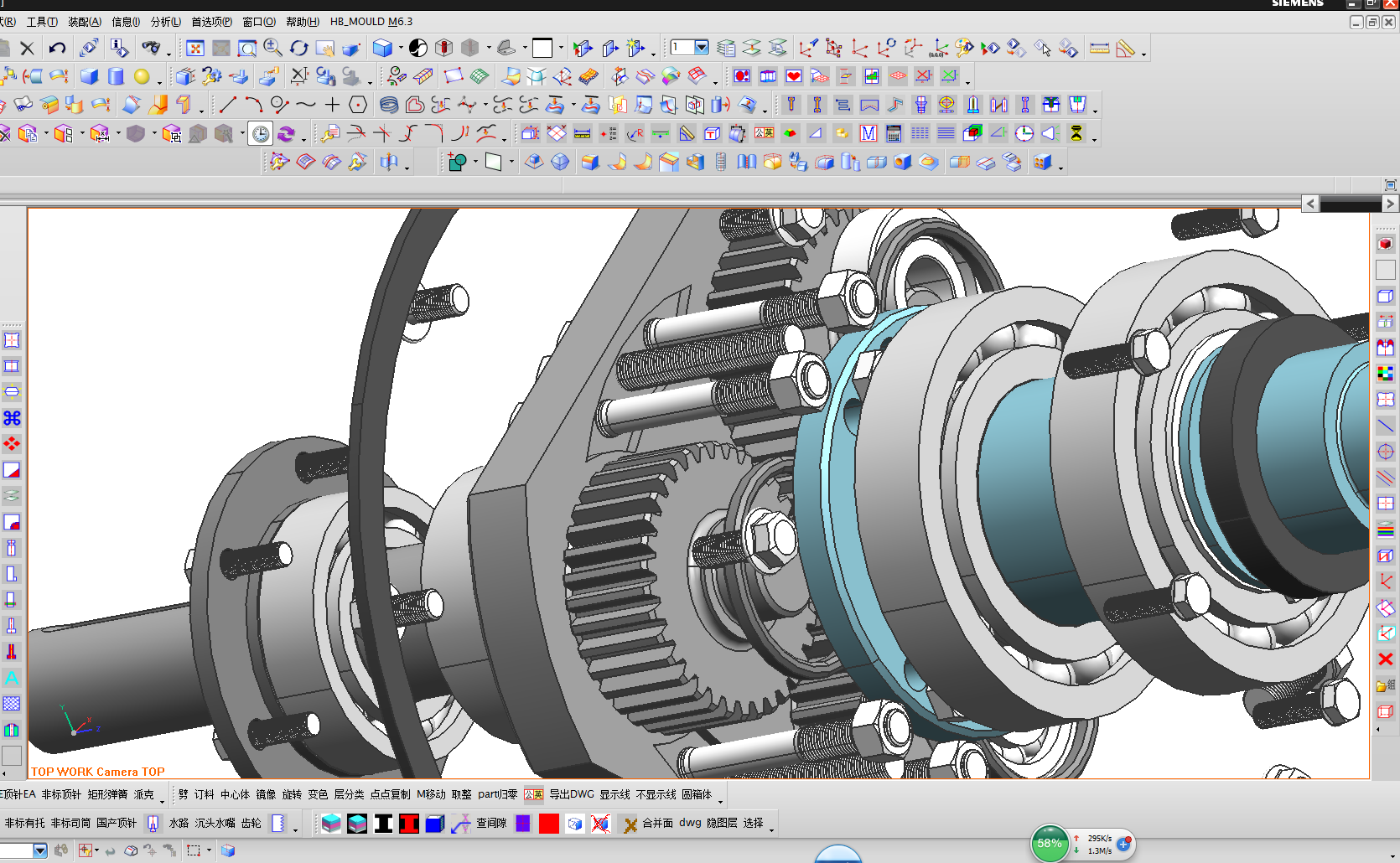
Task: Click the Point plus tool icon
Action: point(332,105)
